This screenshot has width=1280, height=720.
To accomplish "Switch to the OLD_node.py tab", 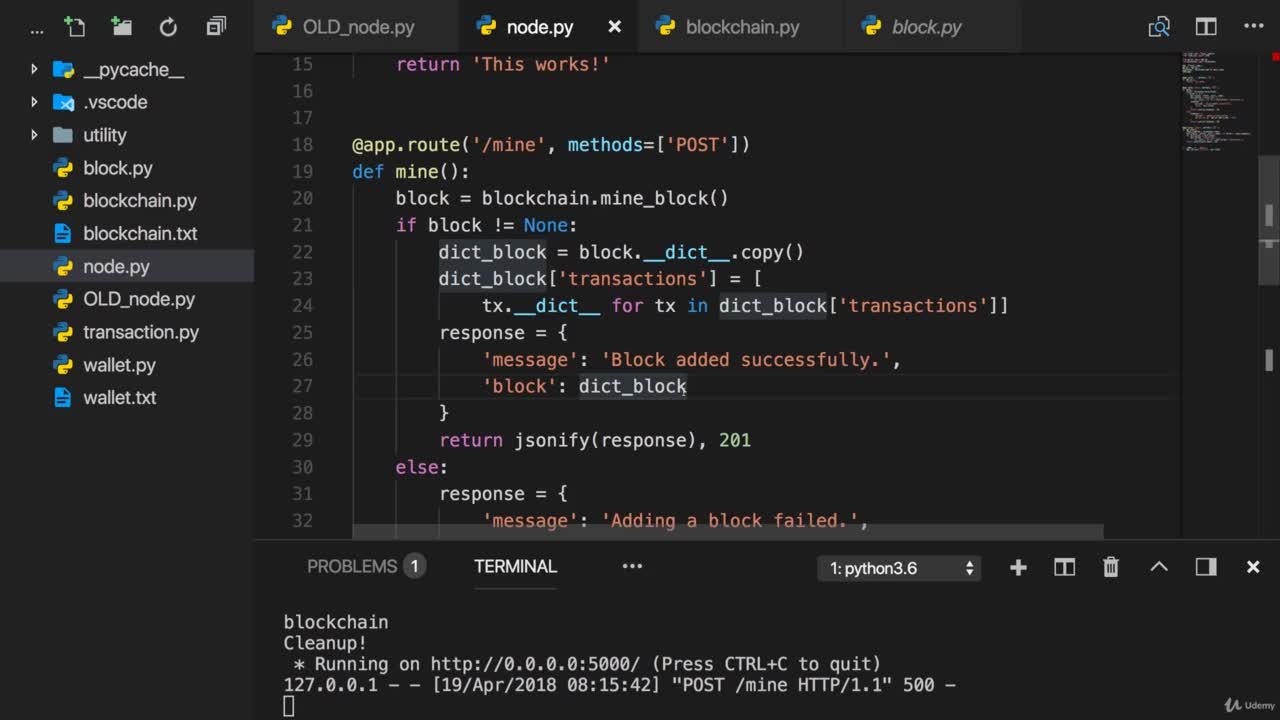I will pyautogui.click(x=357, y=27).
